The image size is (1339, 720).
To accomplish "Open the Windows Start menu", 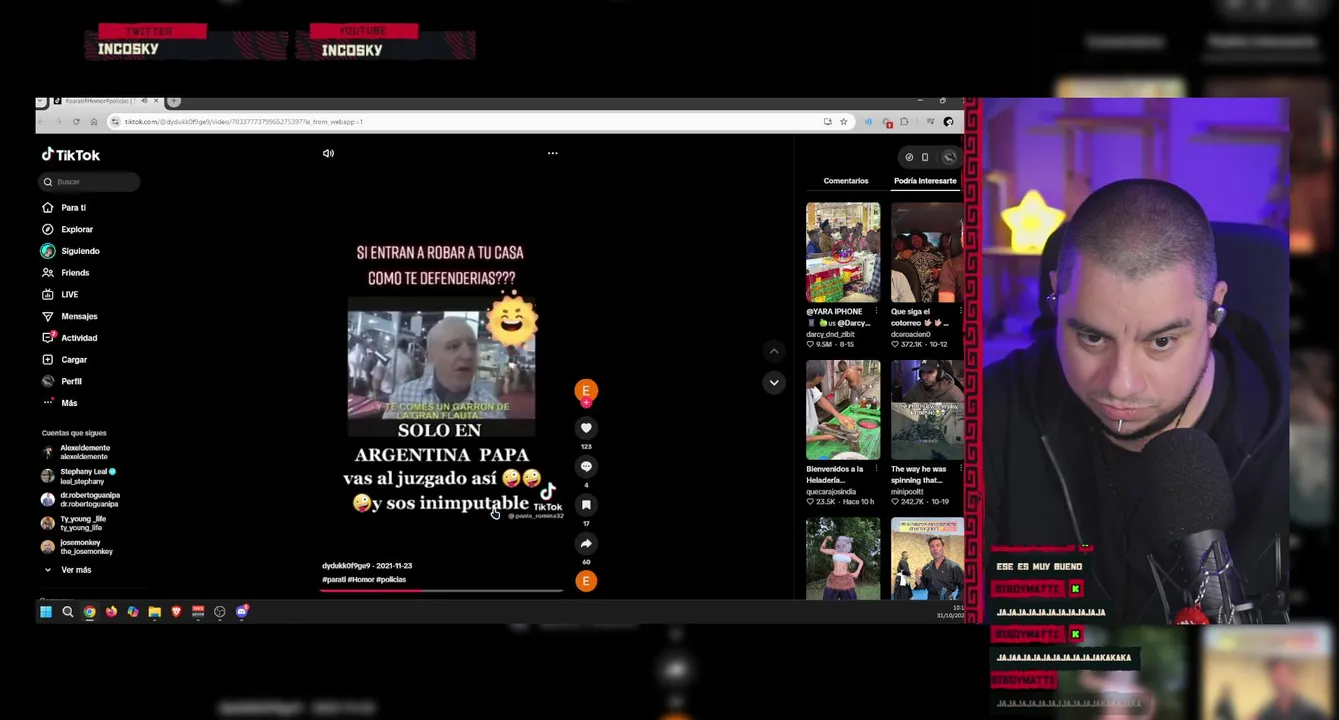I will [46, 612].
